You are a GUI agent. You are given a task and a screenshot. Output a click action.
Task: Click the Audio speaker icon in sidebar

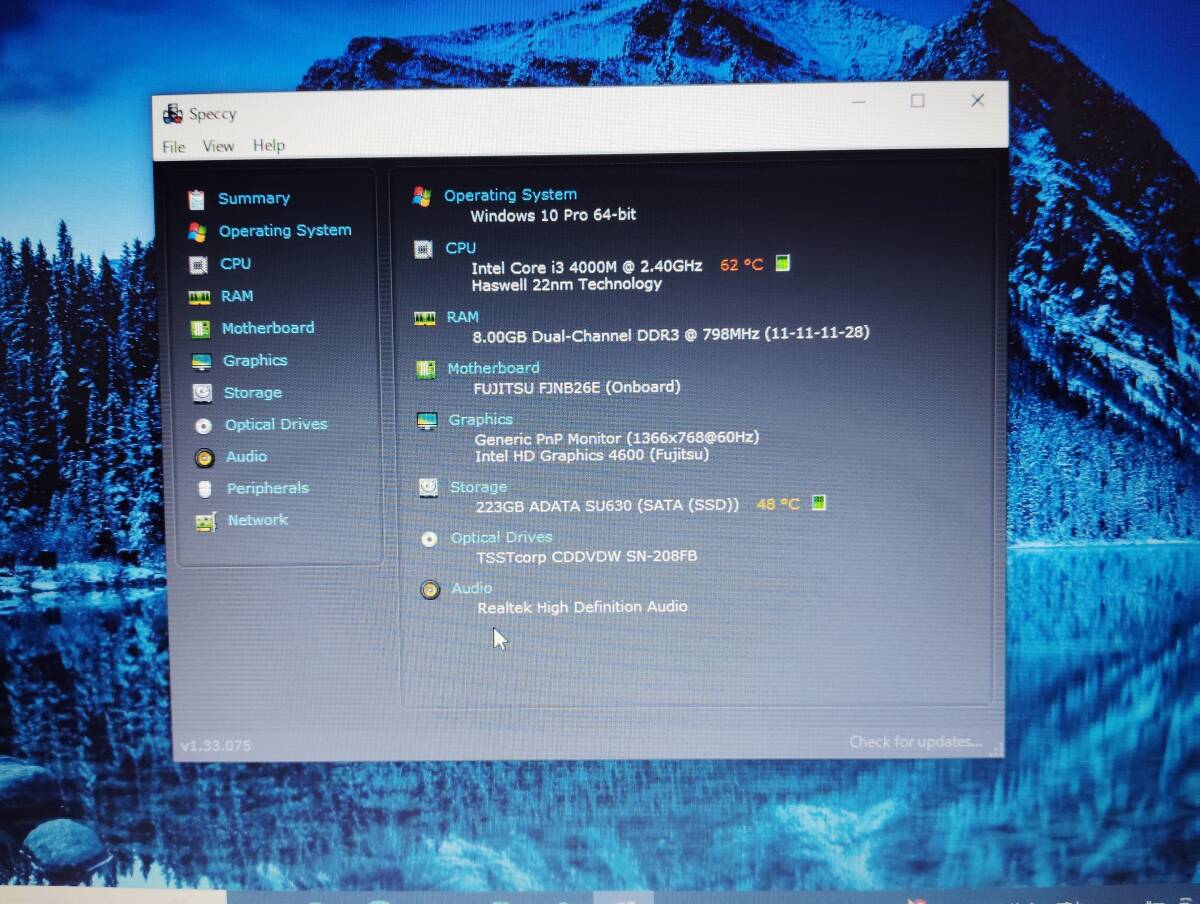coord(205,458)
